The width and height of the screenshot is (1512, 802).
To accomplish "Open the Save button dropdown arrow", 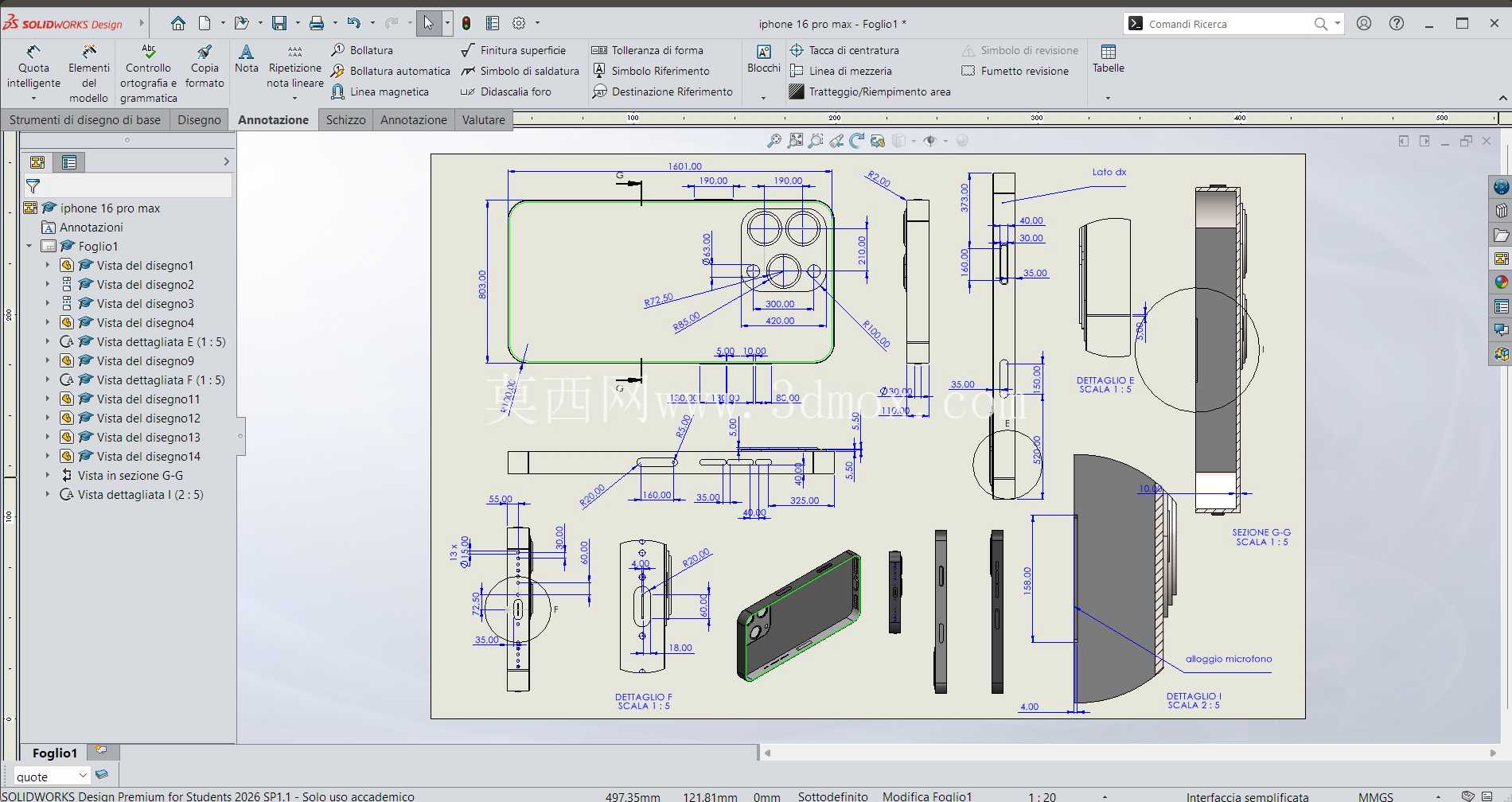I will 298,23.
